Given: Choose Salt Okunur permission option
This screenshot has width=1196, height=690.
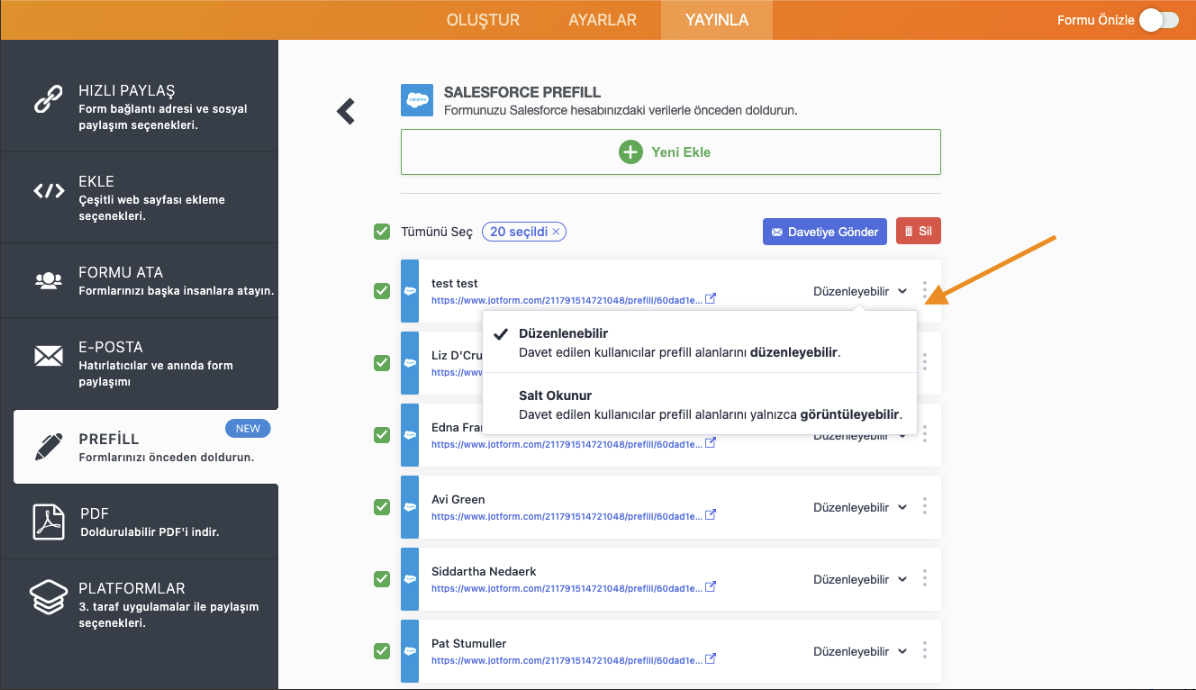Looking at the screenshot, I should pos(699,404).
